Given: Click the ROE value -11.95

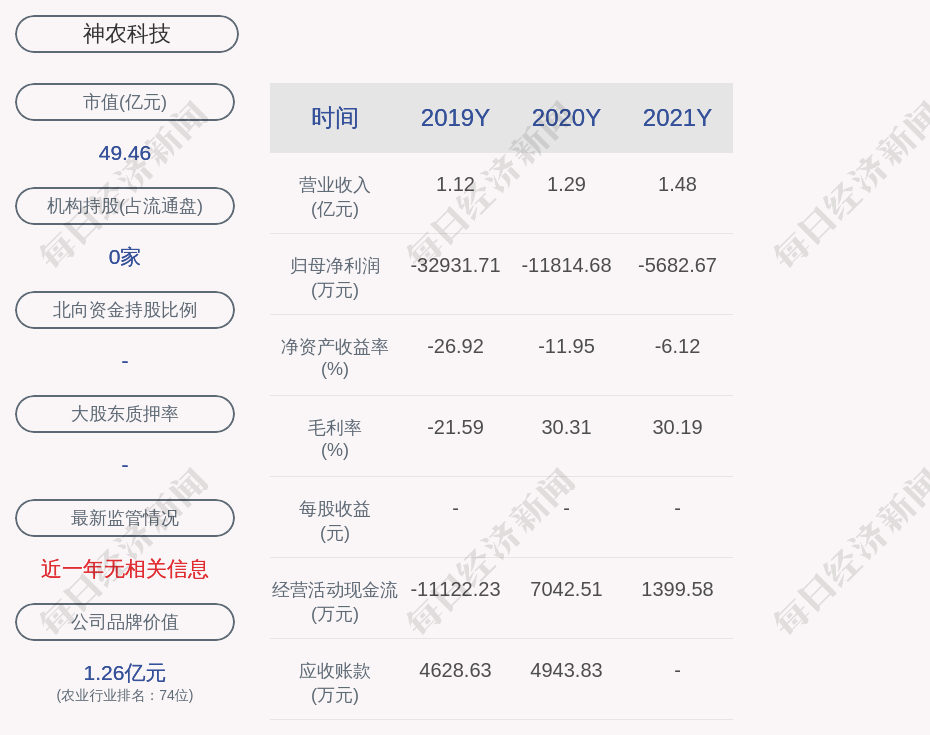Looking at the screenshot, I should tap(566, 346).
